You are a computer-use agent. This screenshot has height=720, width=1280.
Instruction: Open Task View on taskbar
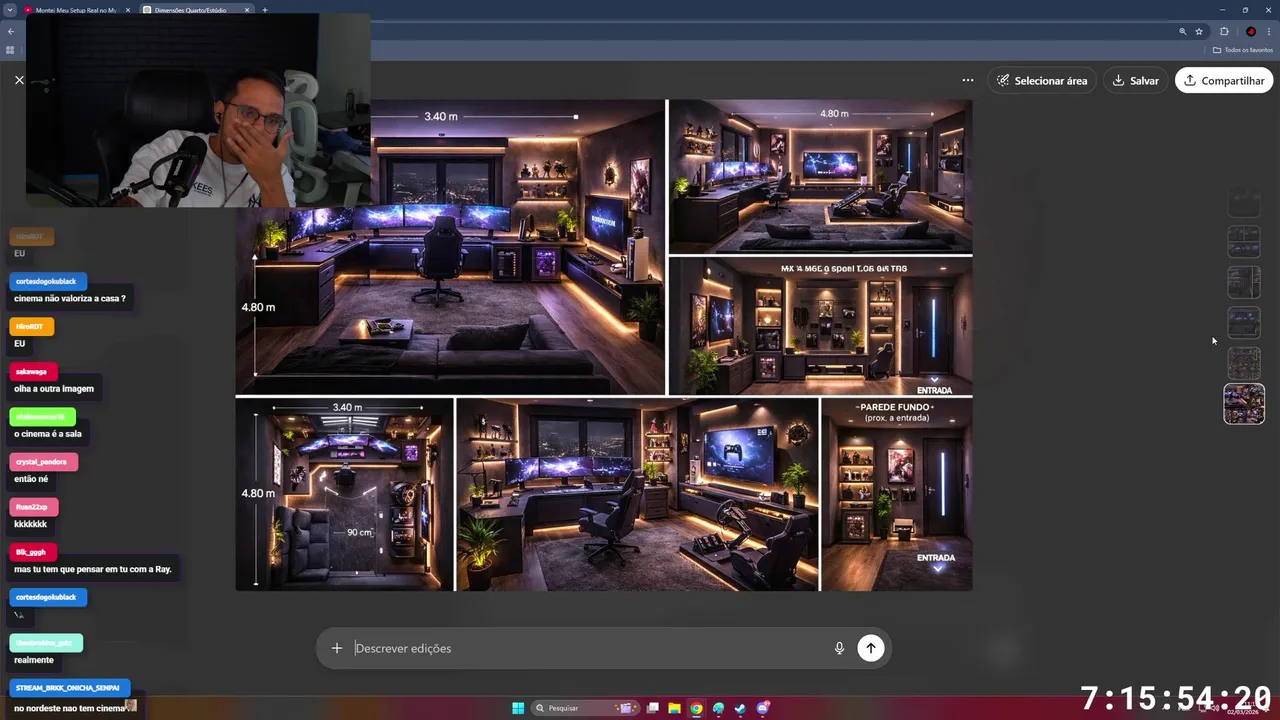pos(653,708)
